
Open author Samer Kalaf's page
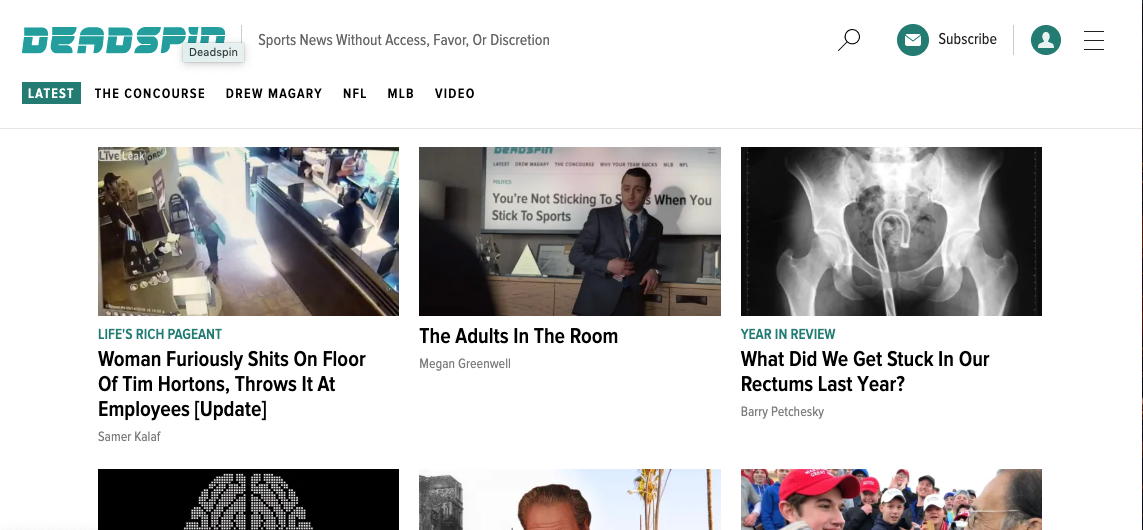129,437
